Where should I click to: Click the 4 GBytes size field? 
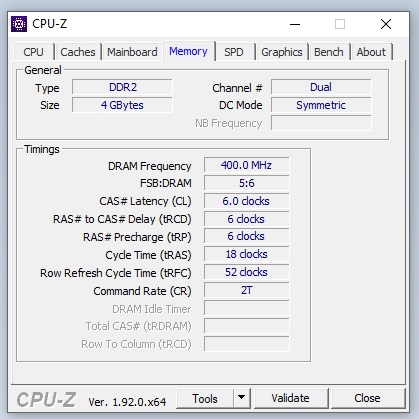(122, 105)
